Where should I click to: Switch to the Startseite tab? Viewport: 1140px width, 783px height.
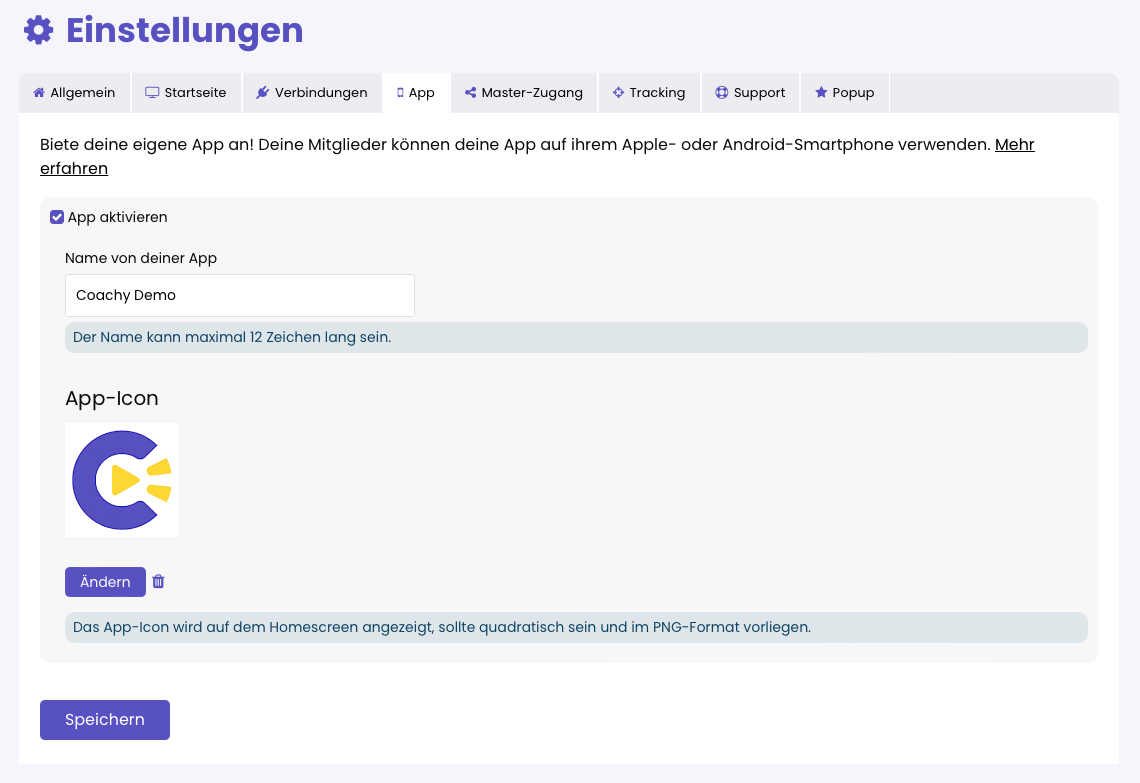[x=186, y=93]
